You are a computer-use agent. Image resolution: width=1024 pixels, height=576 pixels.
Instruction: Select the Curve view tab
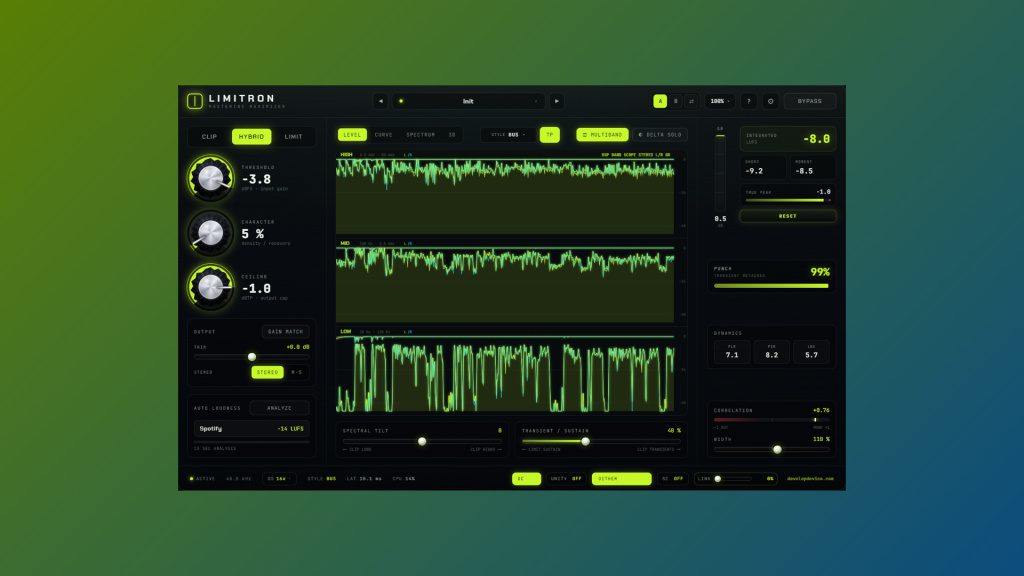pyautogui.click(x=383, y=135)
